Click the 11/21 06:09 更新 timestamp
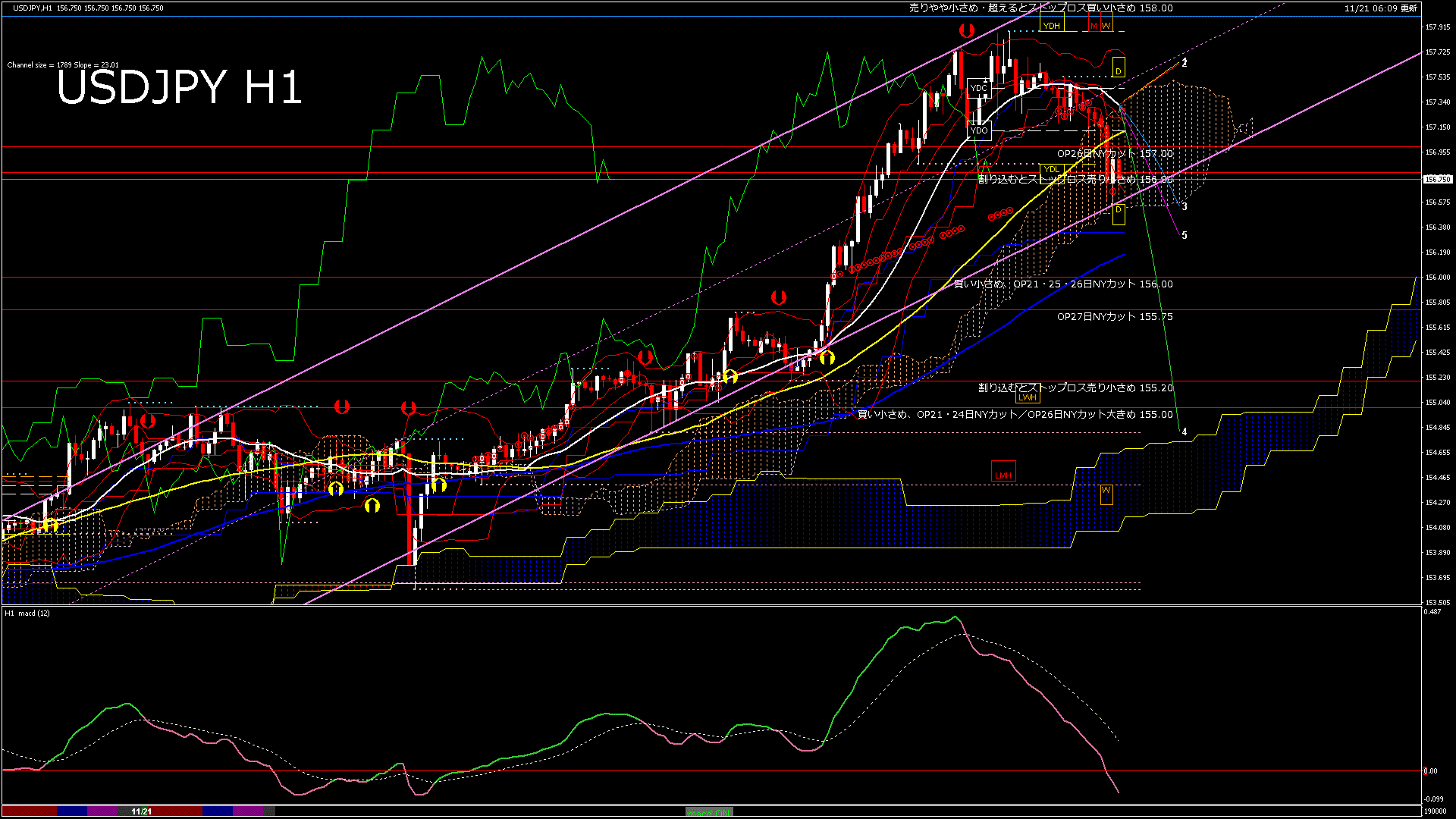This screenshot has height=819, width=1456. pos(1380,8)
